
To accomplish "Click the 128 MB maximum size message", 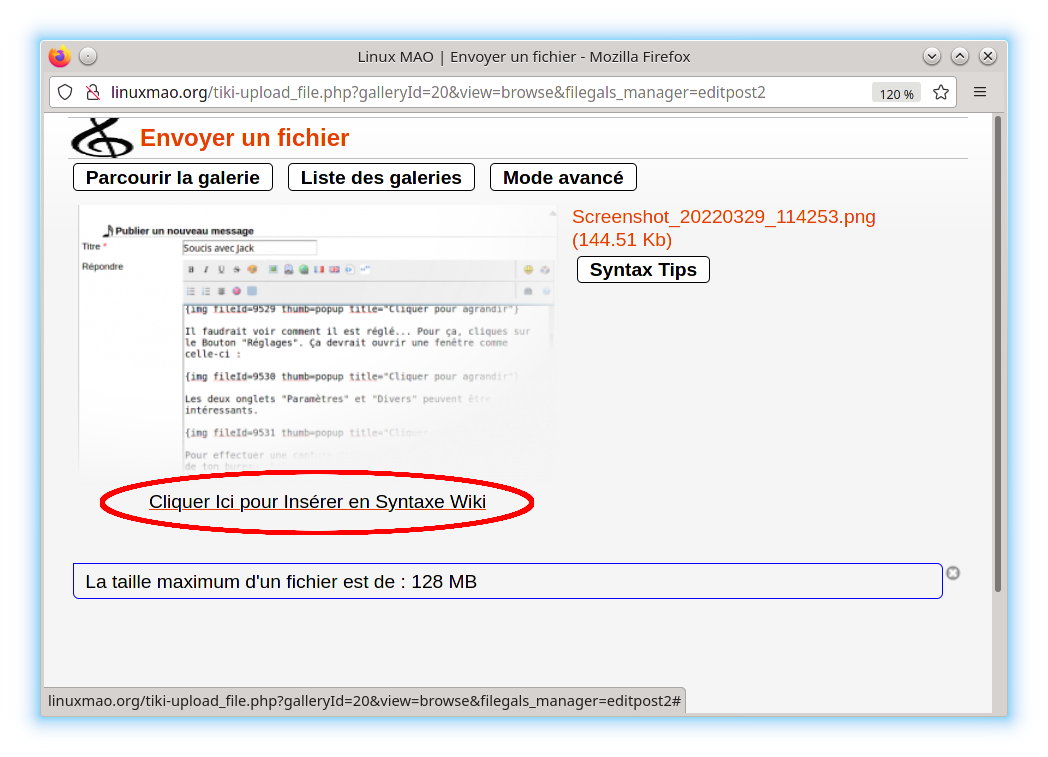I will tap(508, 581).
